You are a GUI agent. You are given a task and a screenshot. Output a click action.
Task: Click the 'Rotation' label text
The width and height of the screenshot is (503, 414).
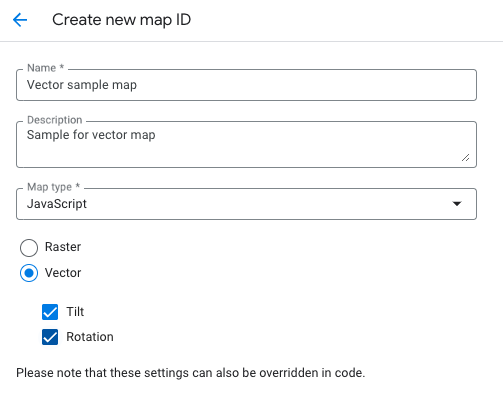[x=90, y=337]
